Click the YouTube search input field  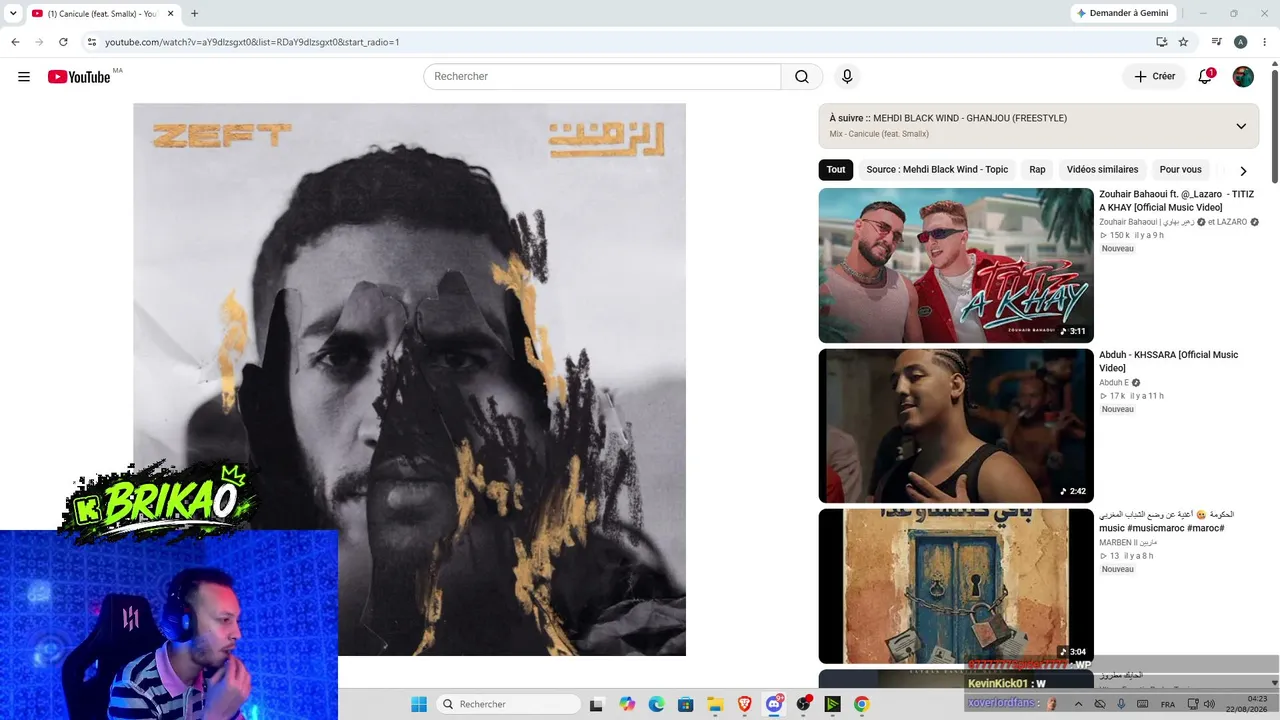pos(602,77)
